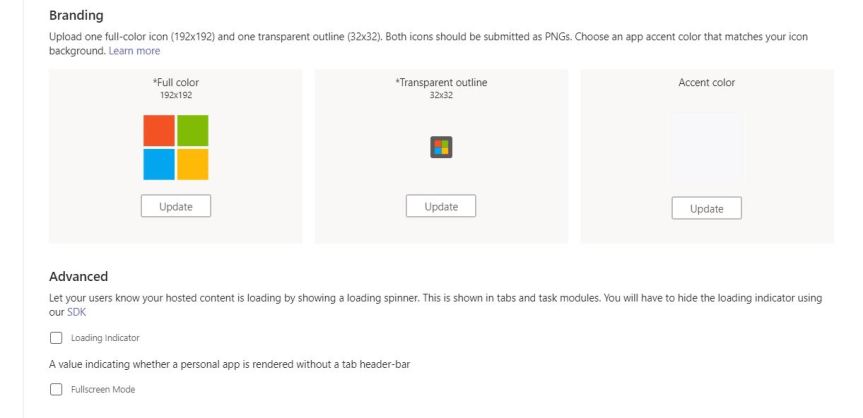Update the Full color icon
Screen dimensions: 863x418
(x=176, y=206)
